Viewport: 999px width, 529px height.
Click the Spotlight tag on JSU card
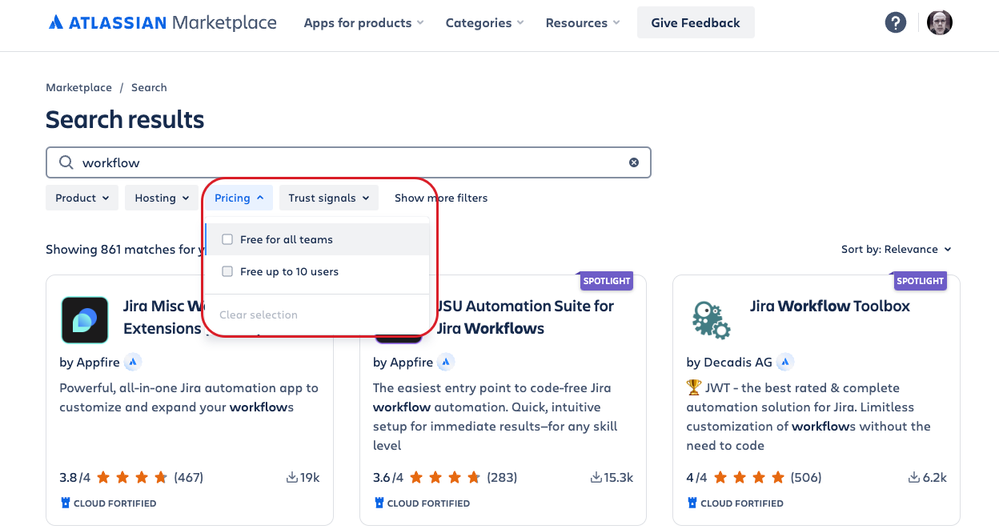pos(607,281)
